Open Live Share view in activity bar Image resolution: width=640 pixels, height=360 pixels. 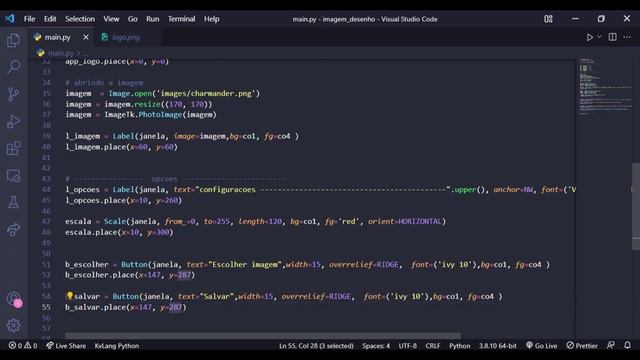click(13, 229)
